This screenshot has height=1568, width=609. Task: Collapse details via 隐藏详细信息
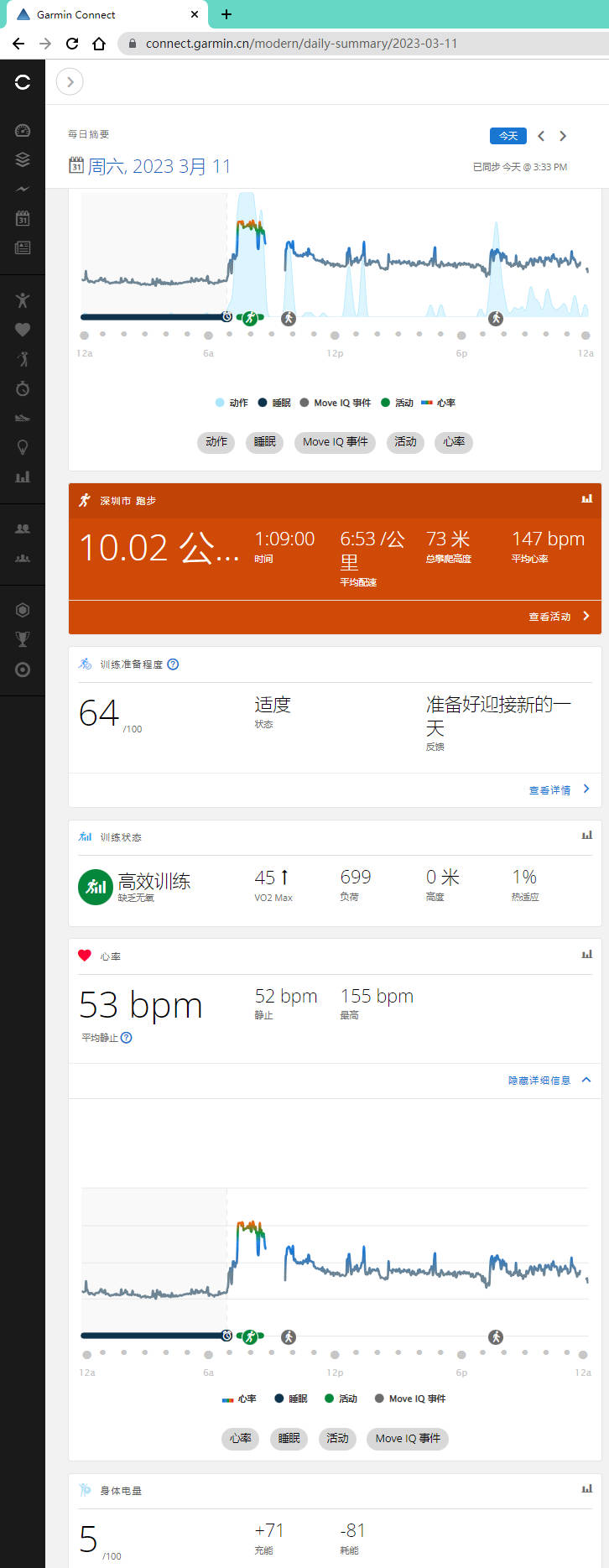pos(549,1081)
